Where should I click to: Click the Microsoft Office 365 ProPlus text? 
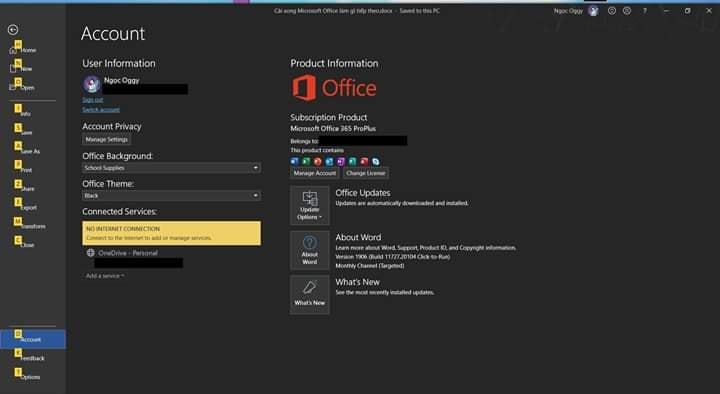pos(333,129)
